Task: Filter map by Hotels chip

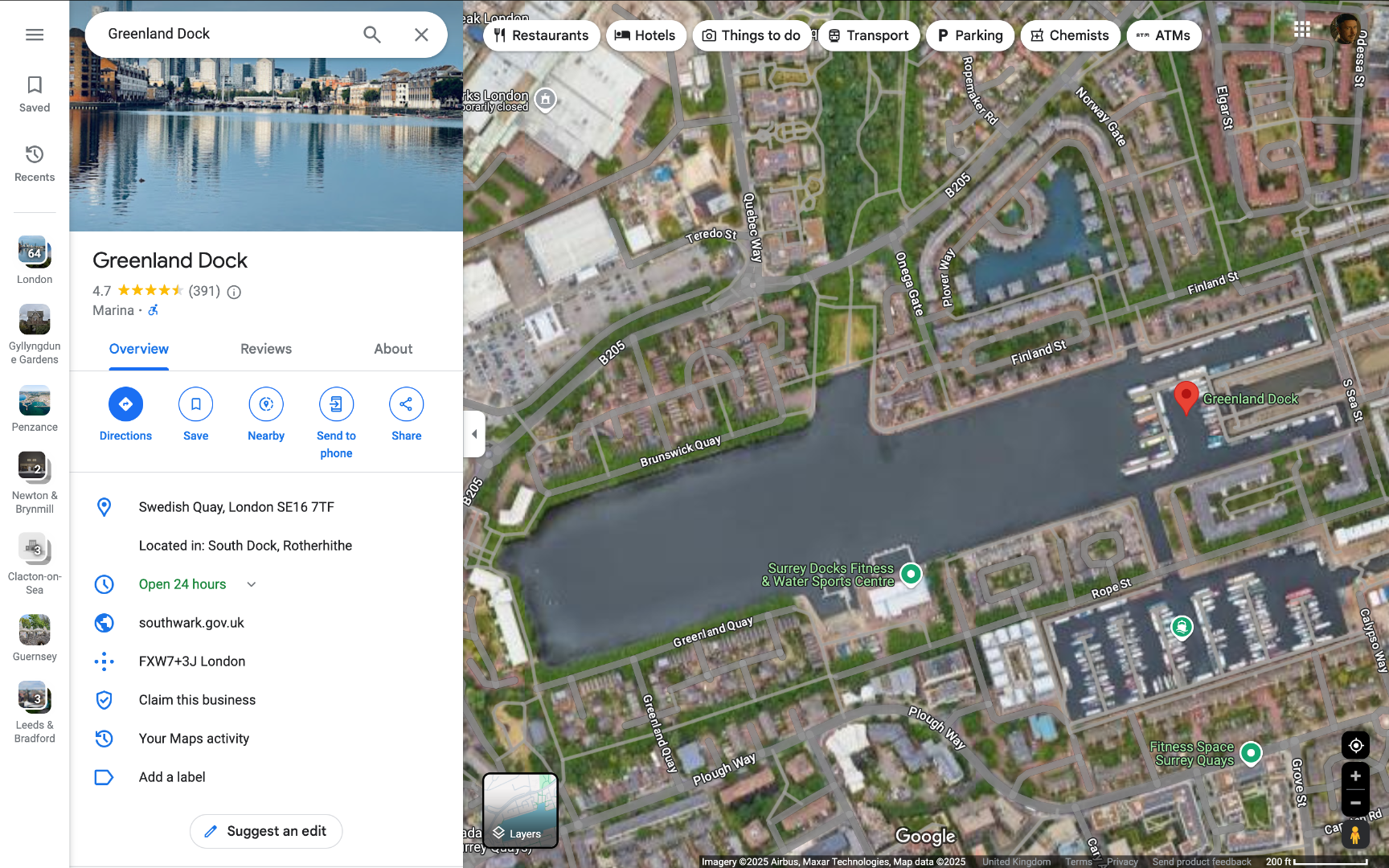Action: pos(645,35)
